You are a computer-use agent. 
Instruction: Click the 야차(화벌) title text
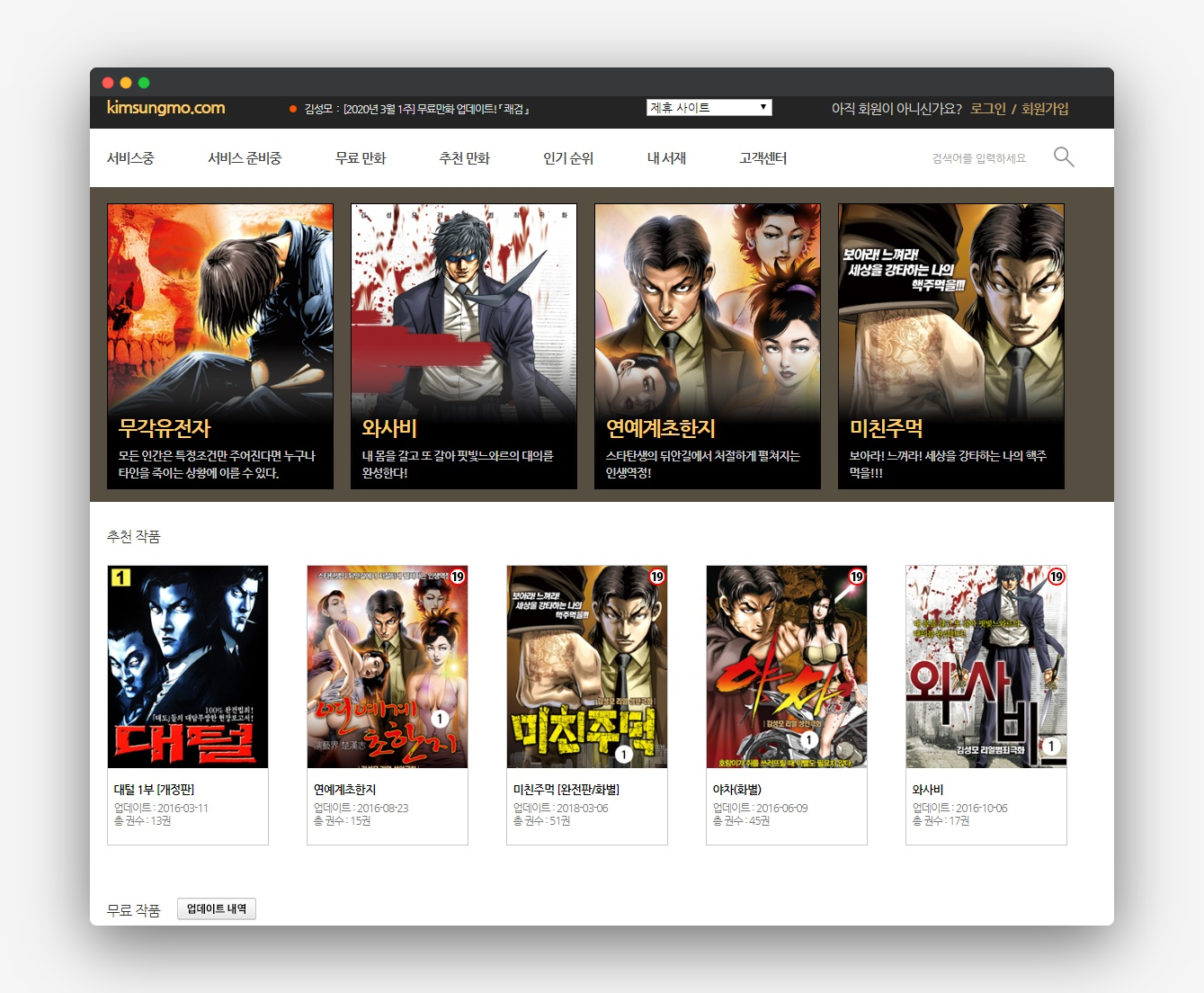coord(737,790)
